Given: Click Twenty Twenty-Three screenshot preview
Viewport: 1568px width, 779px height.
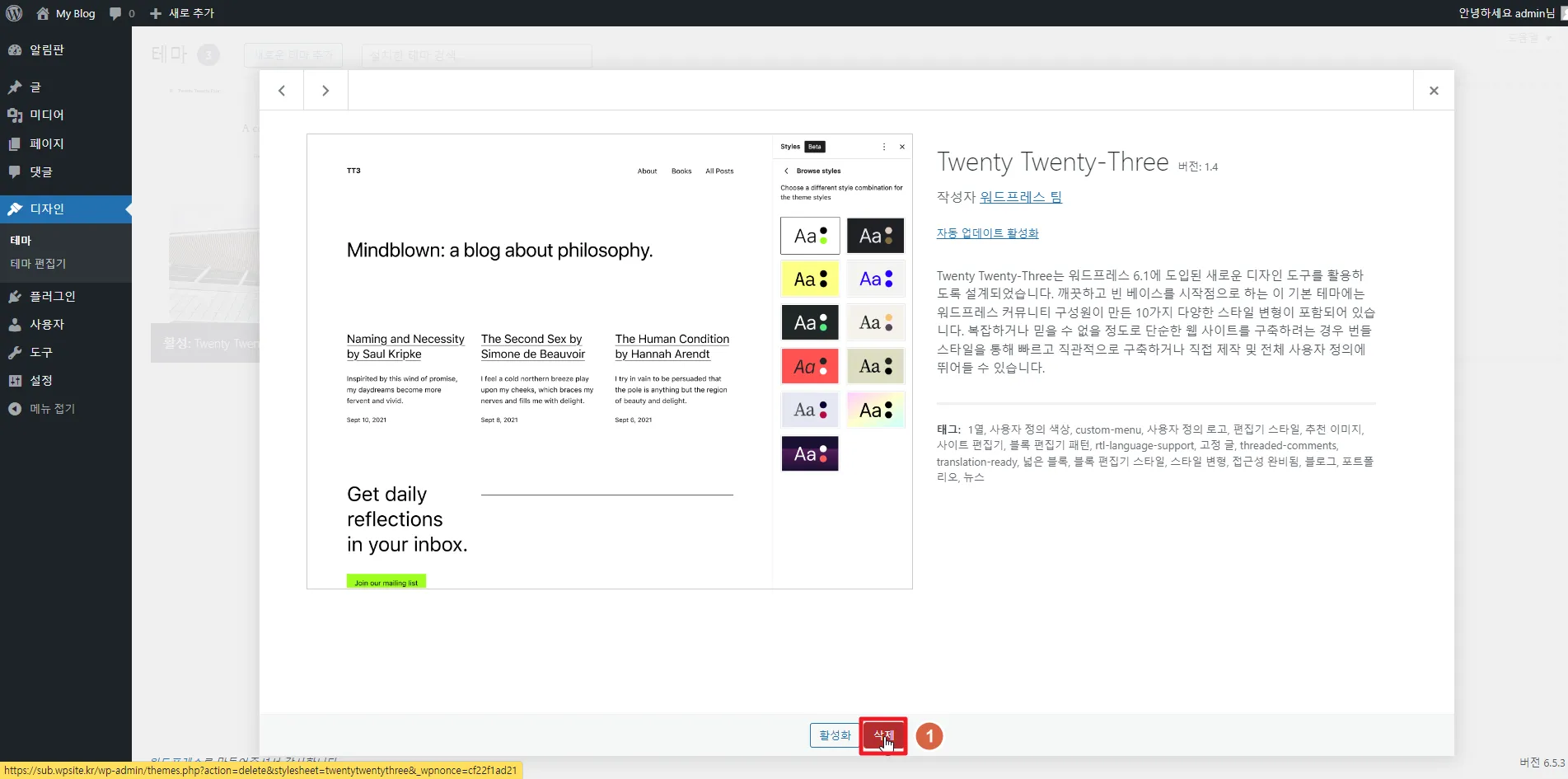Looking at the screenshot, I should [x=610, y=361].
